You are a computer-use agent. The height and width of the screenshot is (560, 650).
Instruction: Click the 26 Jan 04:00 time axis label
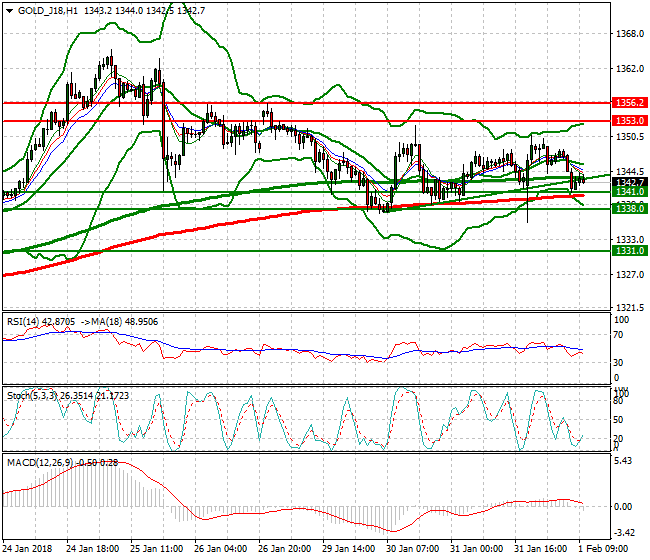point(221,549)
